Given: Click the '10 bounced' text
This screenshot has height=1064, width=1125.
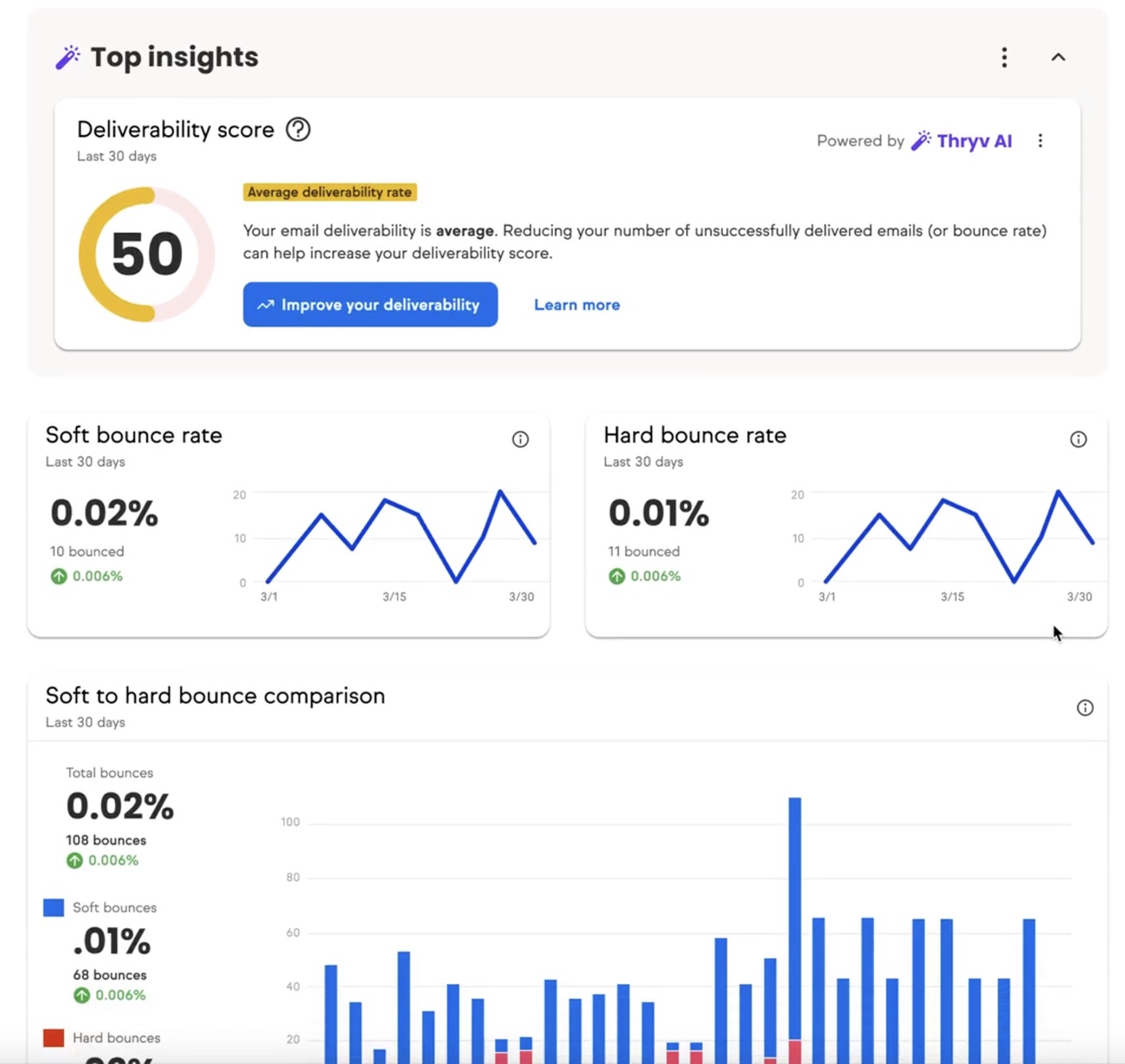Looking at the screenshot, I should click(x=87, y=551).
